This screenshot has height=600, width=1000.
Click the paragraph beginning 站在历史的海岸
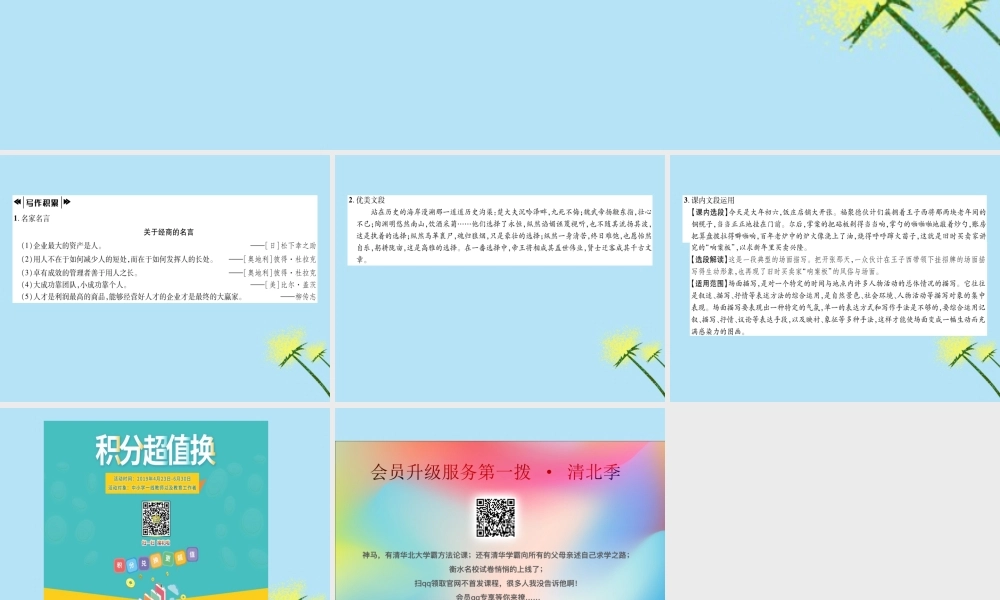[x=504, y=235]
